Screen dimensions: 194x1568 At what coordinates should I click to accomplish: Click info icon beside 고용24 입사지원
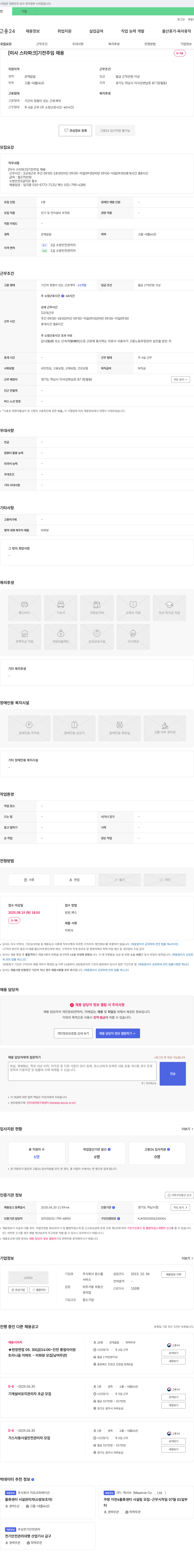click(169, 1149)
